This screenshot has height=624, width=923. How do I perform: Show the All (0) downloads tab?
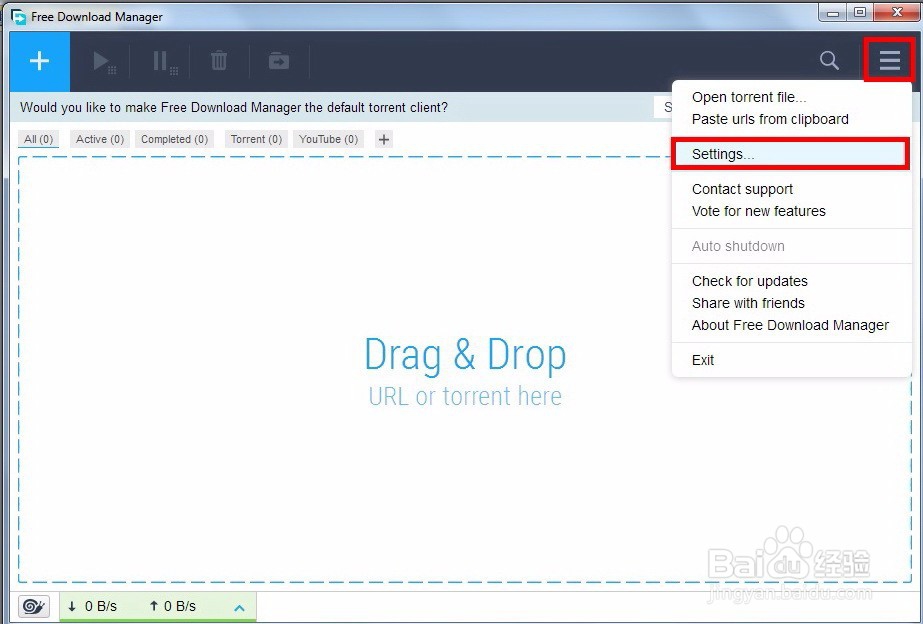39,140
